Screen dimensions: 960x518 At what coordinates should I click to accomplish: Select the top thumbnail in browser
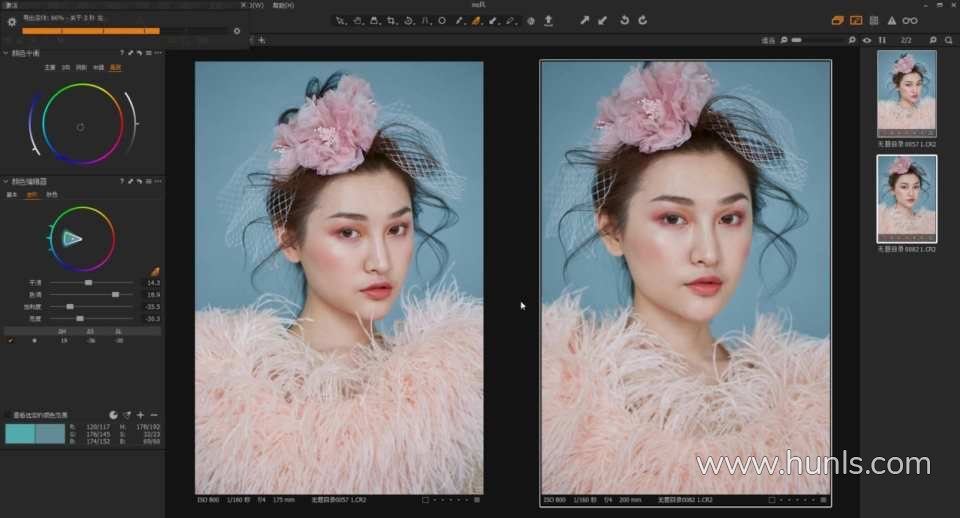coord(906,92)
